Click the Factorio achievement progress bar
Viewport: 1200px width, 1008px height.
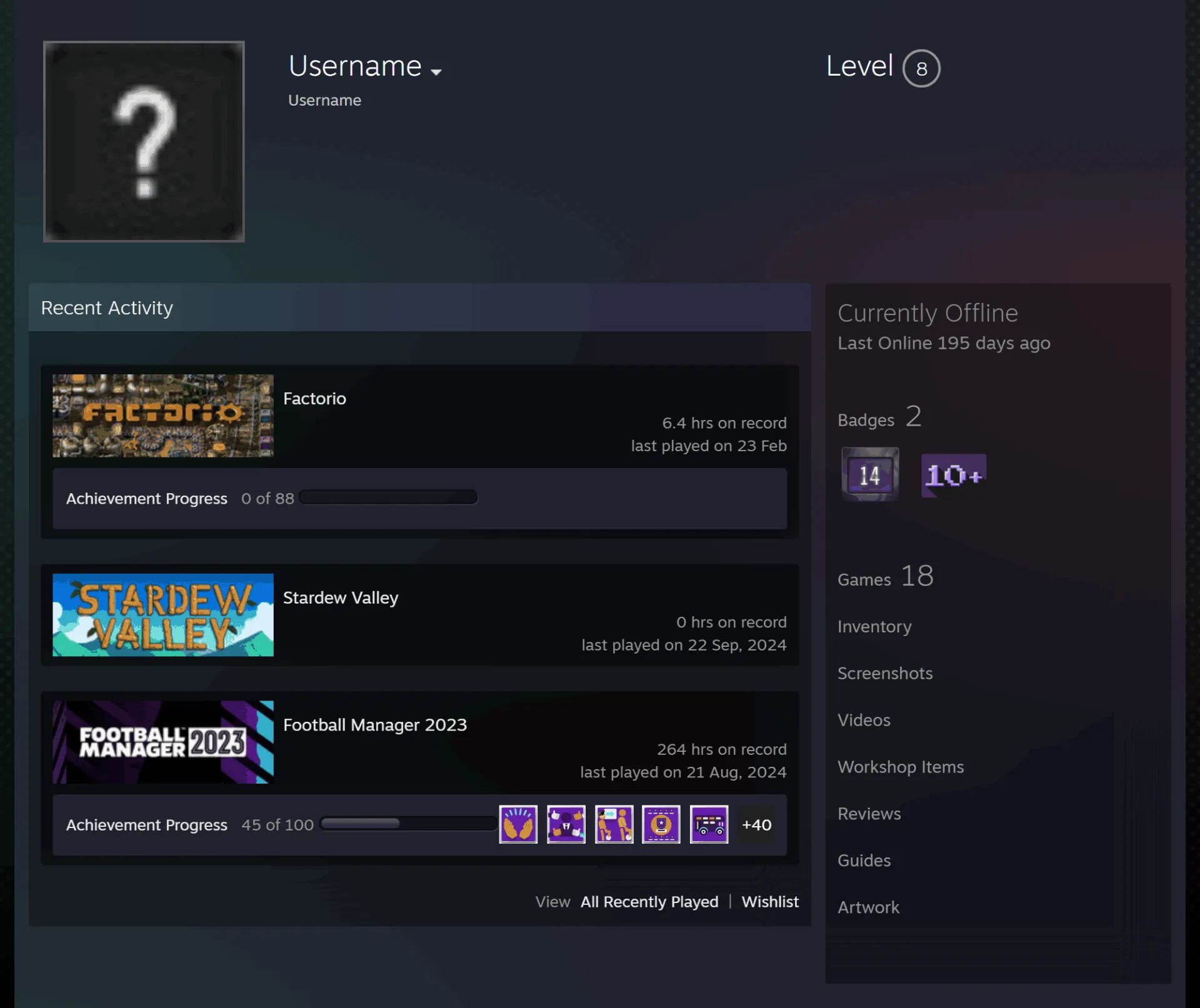point(388,497)
